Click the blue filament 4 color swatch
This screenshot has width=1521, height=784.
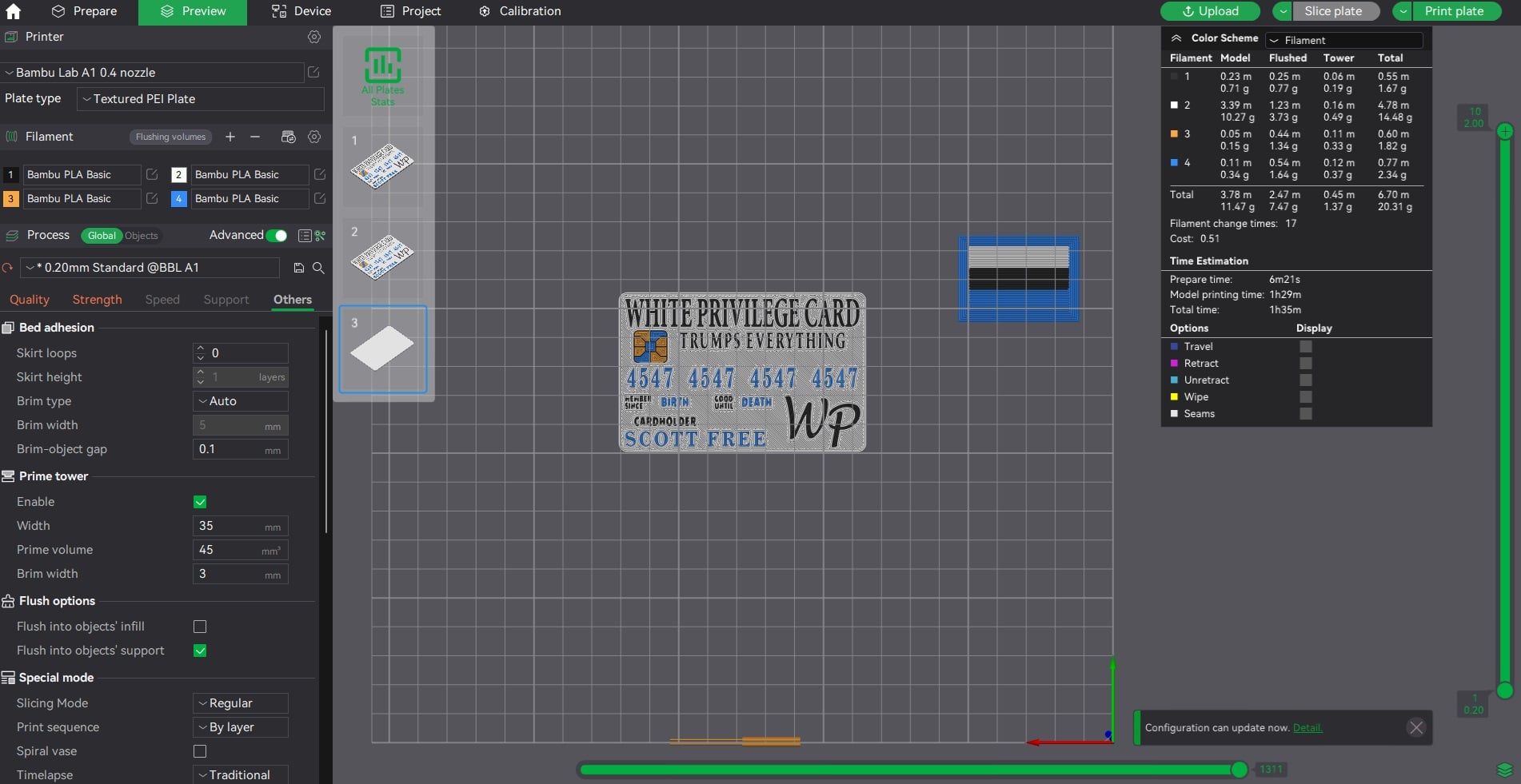click(x=179, y=198)
